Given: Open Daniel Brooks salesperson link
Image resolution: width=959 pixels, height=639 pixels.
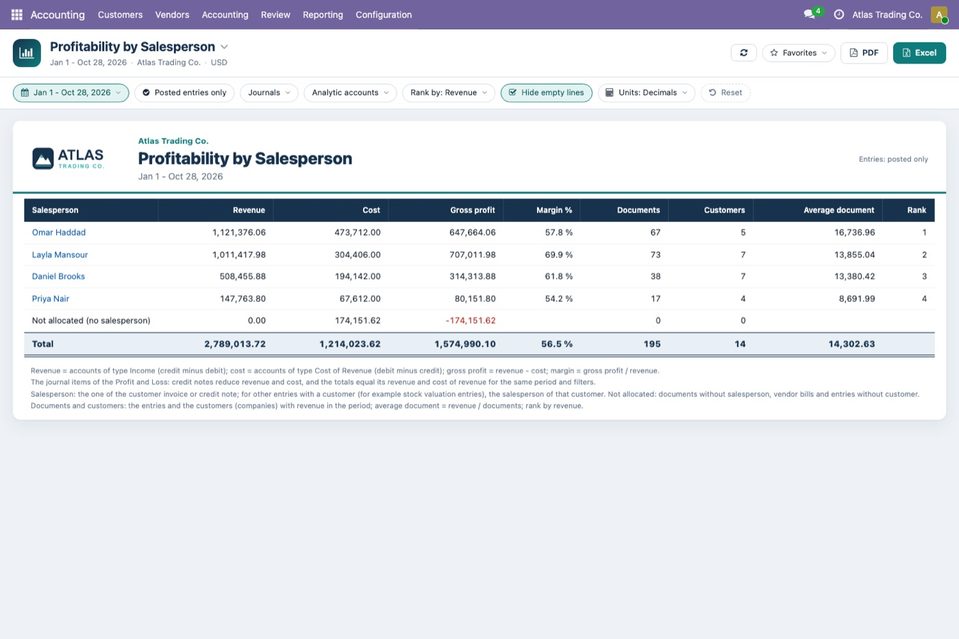Looking at the screenshot, I should pos(58,276).
